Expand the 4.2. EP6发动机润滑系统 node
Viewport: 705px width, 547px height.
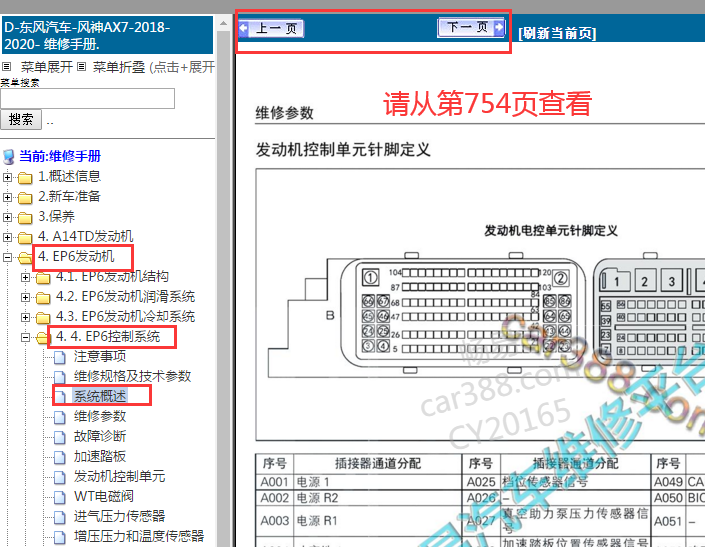[26, 297]
